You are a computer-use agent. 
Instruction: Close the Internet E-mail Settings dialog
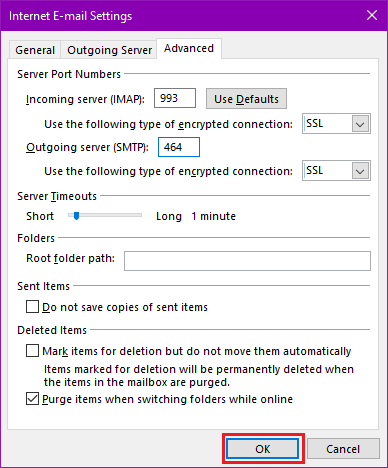coord(372,15)
